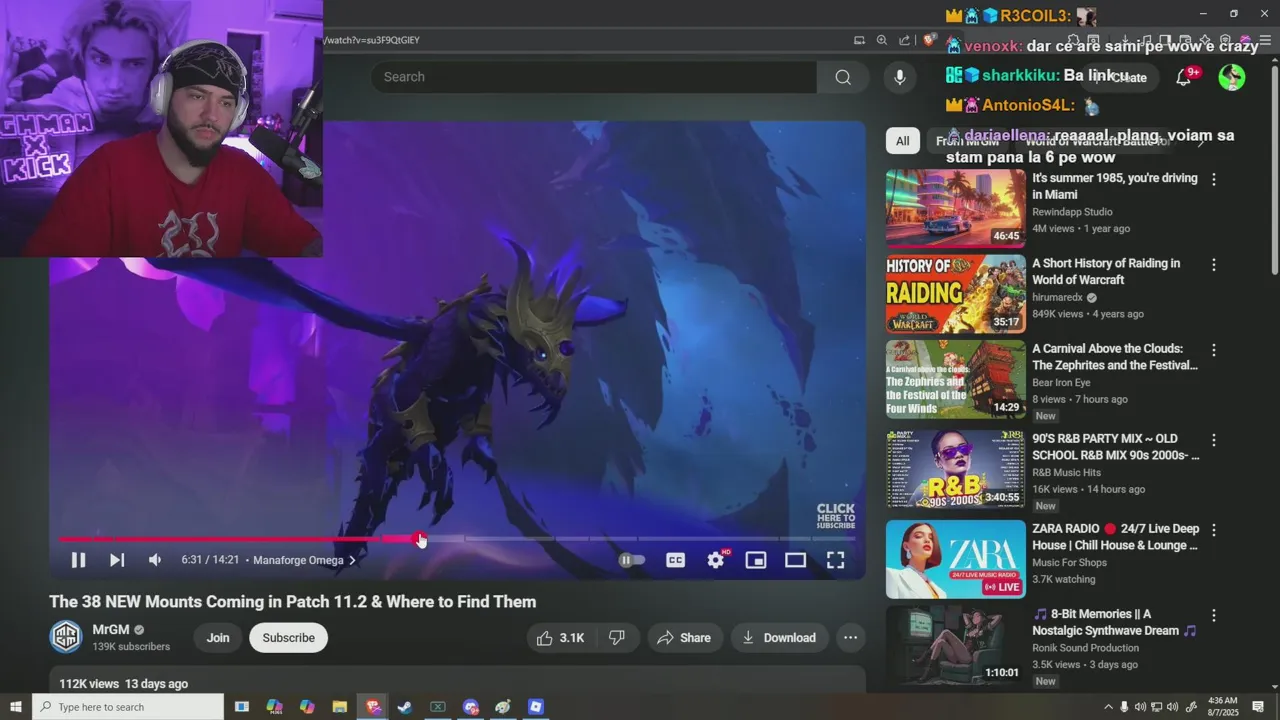
Task: Open Short History of Raiding thumbnail
Action: 956,294
